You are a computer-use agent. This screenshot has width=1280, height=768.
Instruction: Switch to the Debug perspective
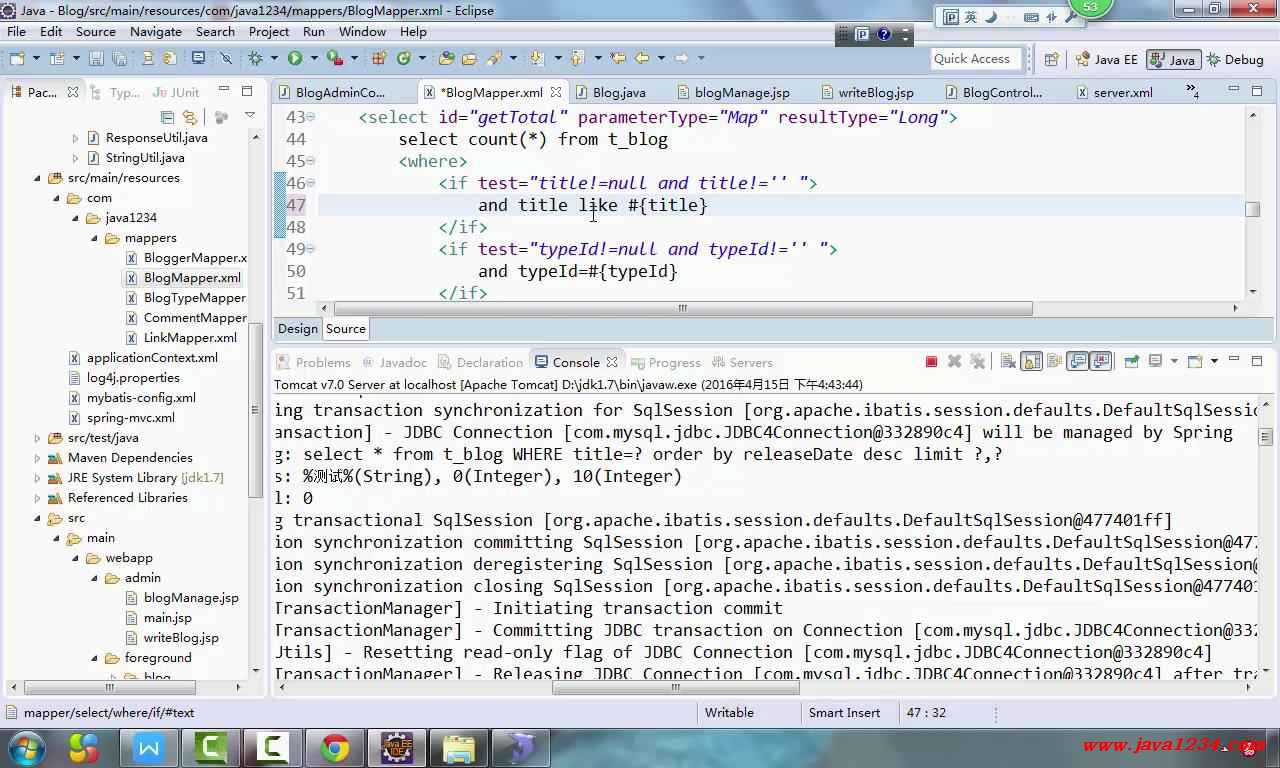point(1236,59)
